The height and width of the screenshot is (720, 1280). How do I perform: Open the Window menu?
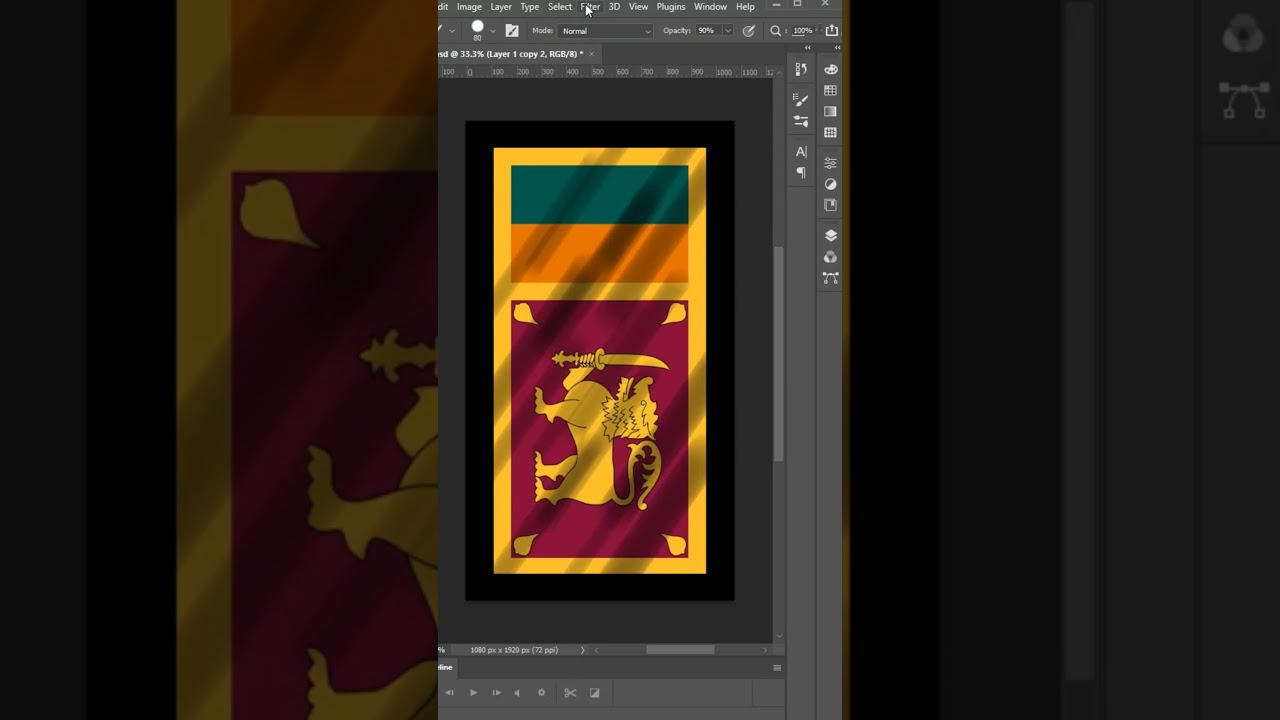(710, 7)
